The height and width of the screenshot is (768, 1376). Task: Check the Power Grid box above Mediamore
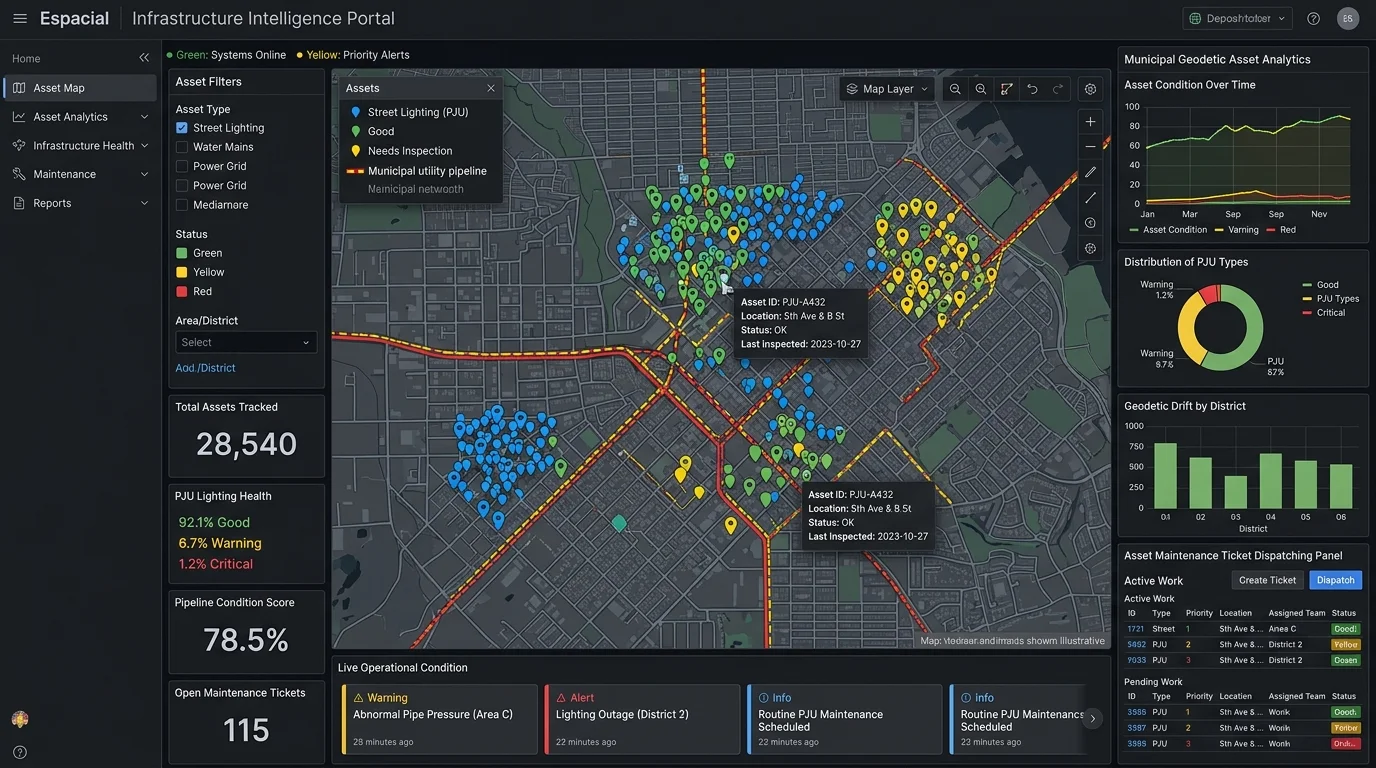182,185
